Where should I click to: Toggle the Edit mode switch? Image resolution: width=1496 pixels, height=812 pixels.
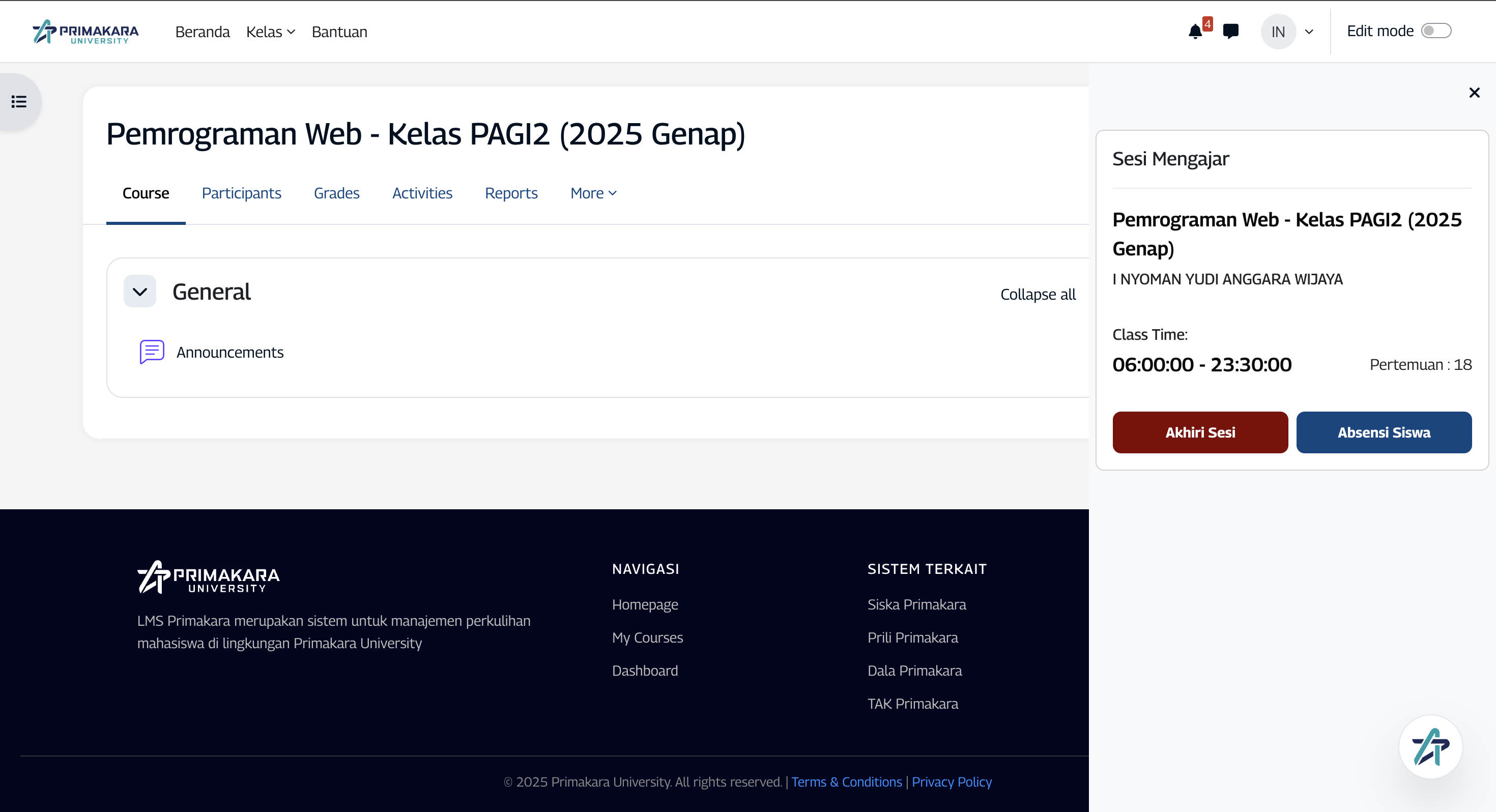click(1436, 31)
